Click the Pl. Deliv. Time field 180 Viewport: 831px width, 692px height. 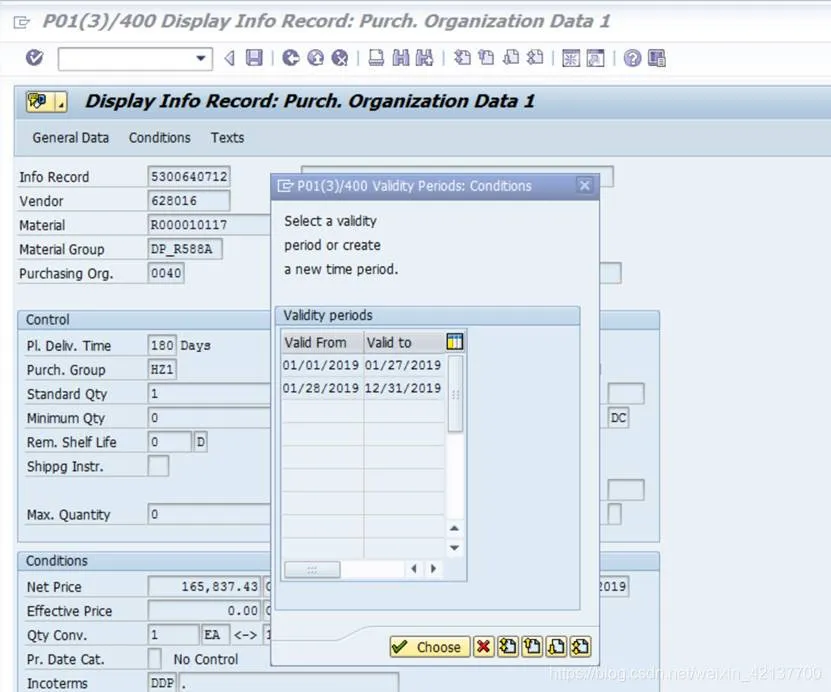pos(162,345)
